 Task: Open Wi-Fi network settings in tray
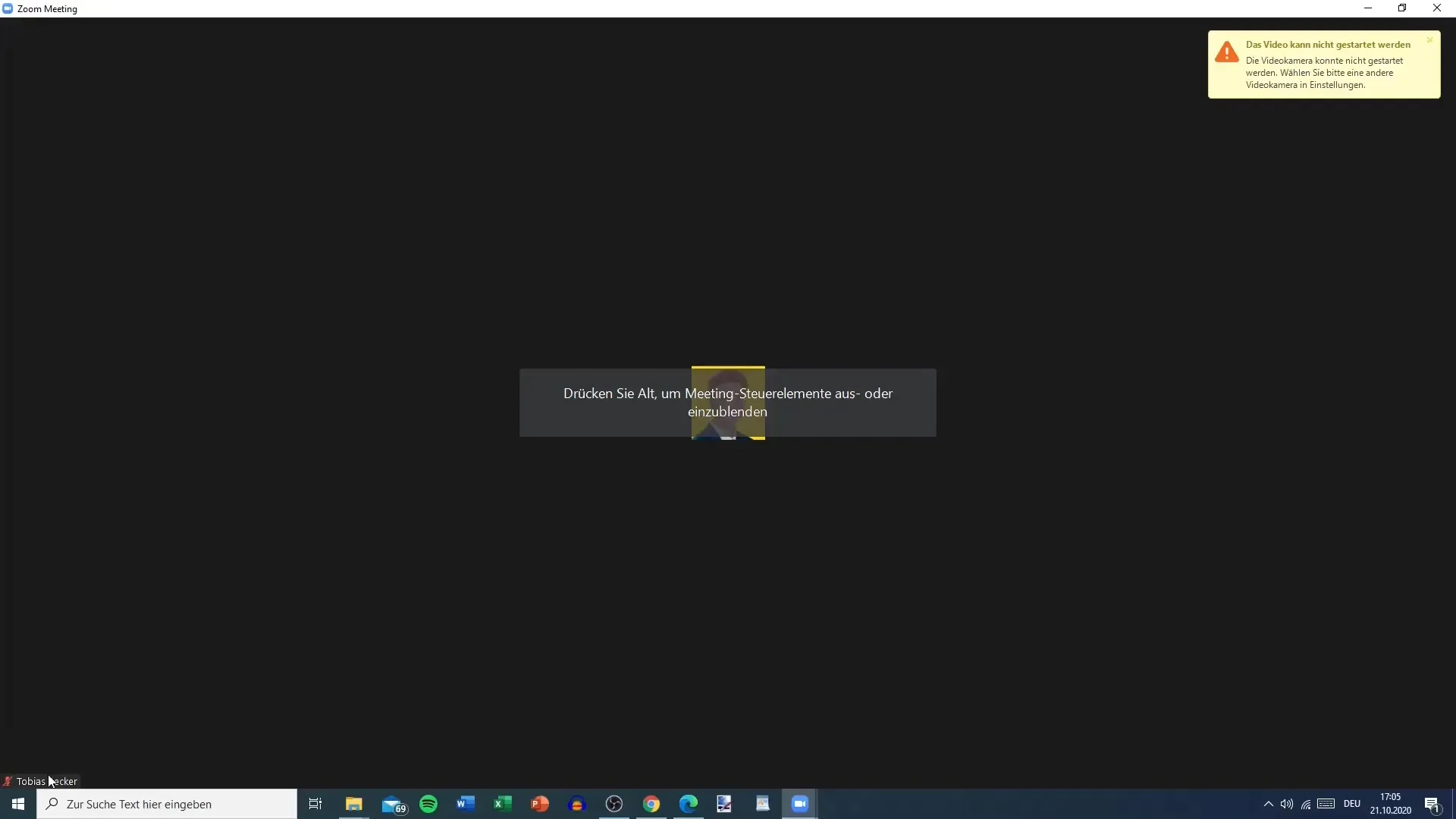pyautogui.click(x=1306, y=804)
